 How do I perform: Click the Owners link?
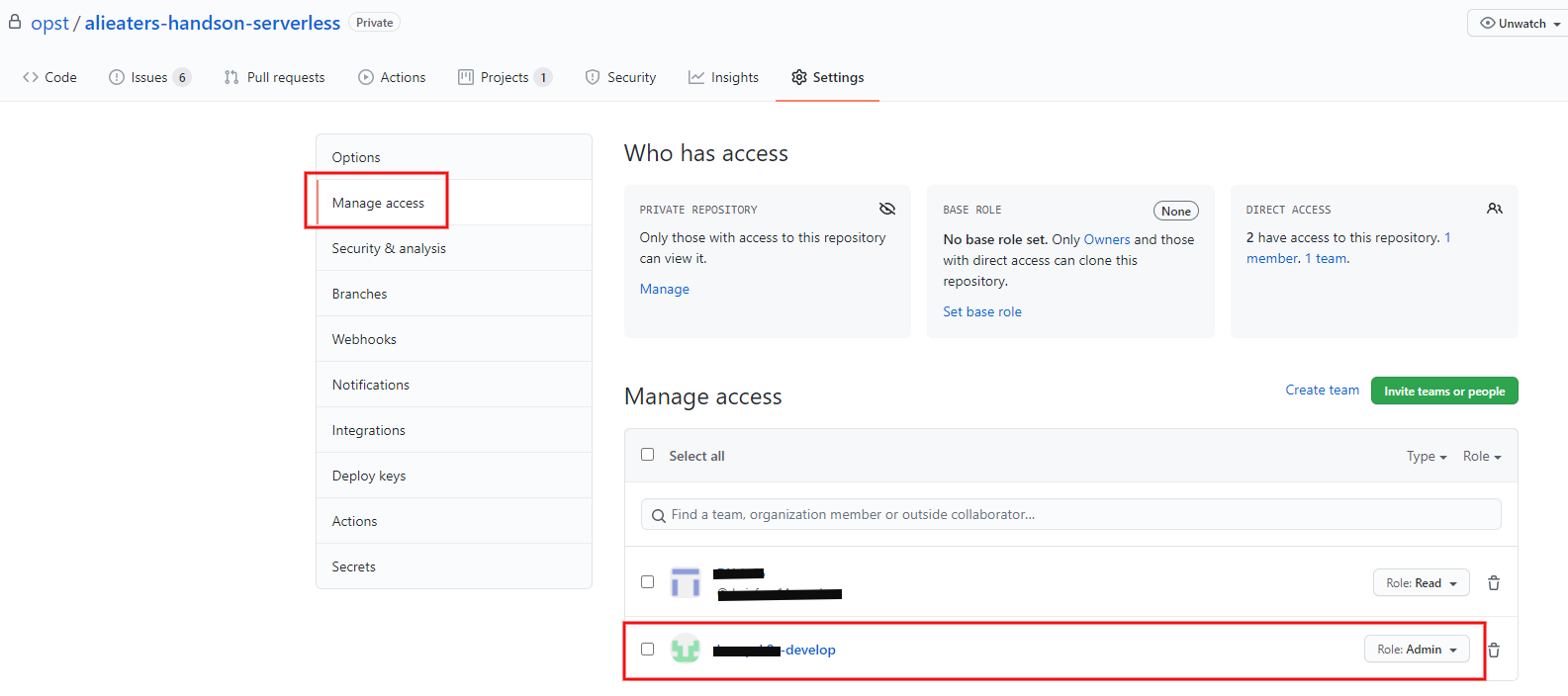1107,239
